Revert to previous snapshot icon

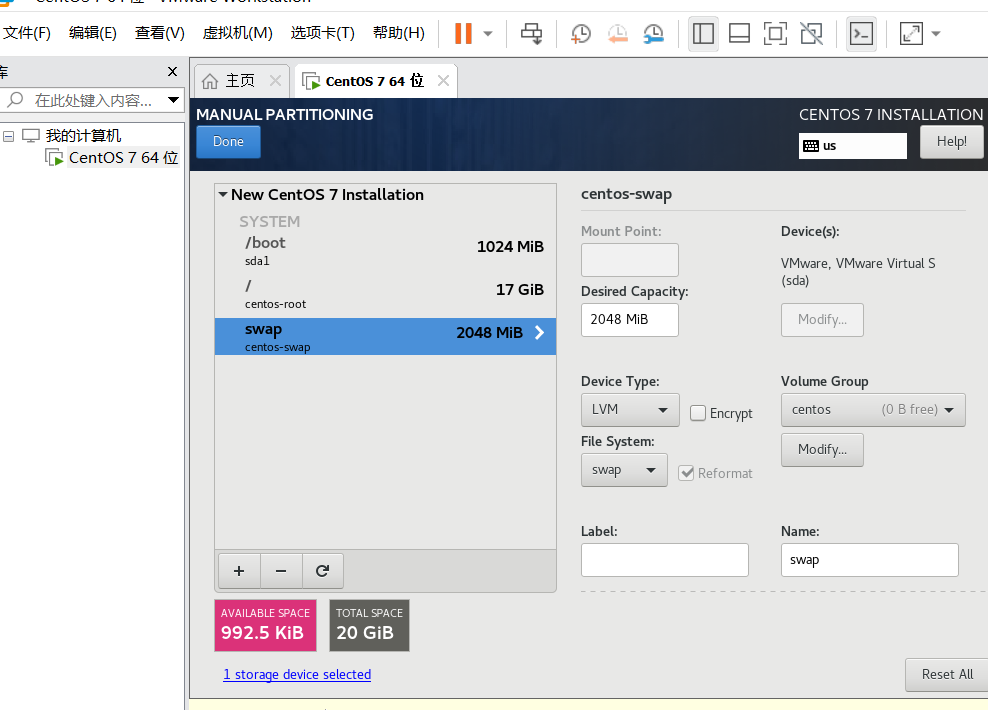617,33
